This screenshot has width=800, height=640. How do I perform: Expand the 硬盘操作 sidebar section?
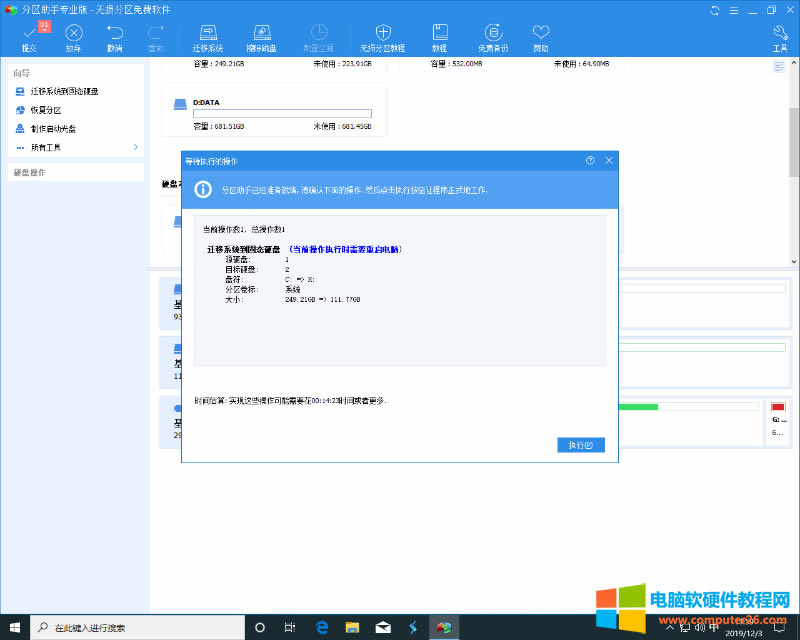click(x=75, y=173)
